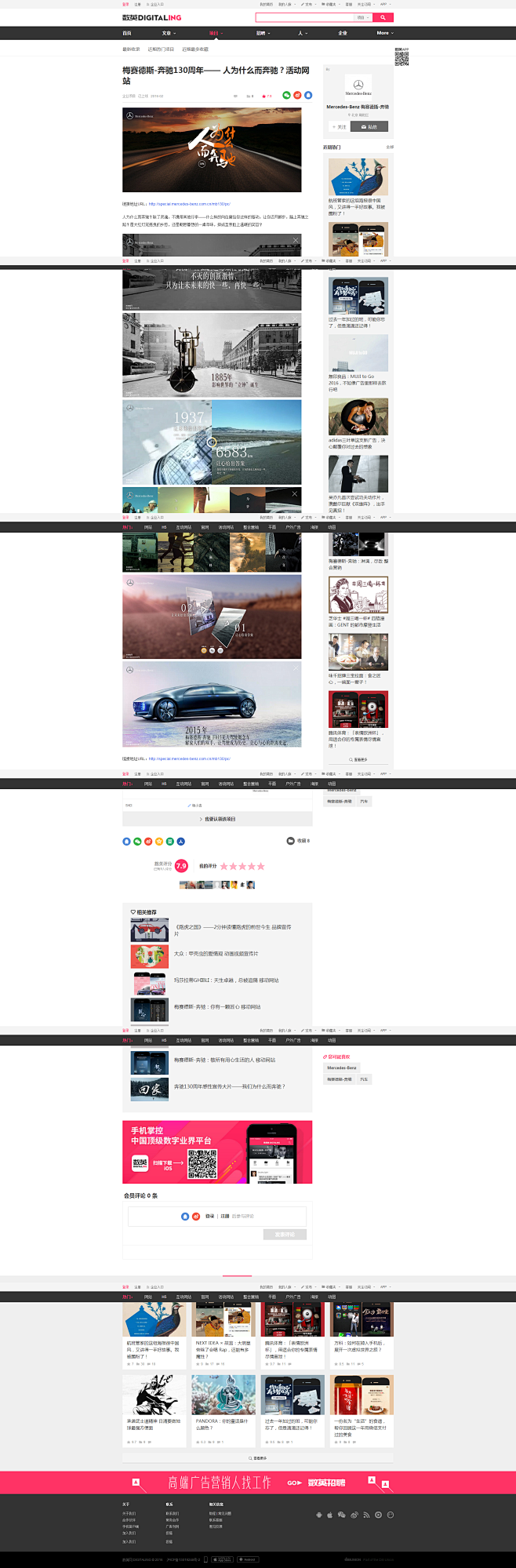Image resolution: width=516 pixels, height=1568 pixels.
Task: Open 芝华士 周三喝一杯 sidebar item
Action: point(358,622)
